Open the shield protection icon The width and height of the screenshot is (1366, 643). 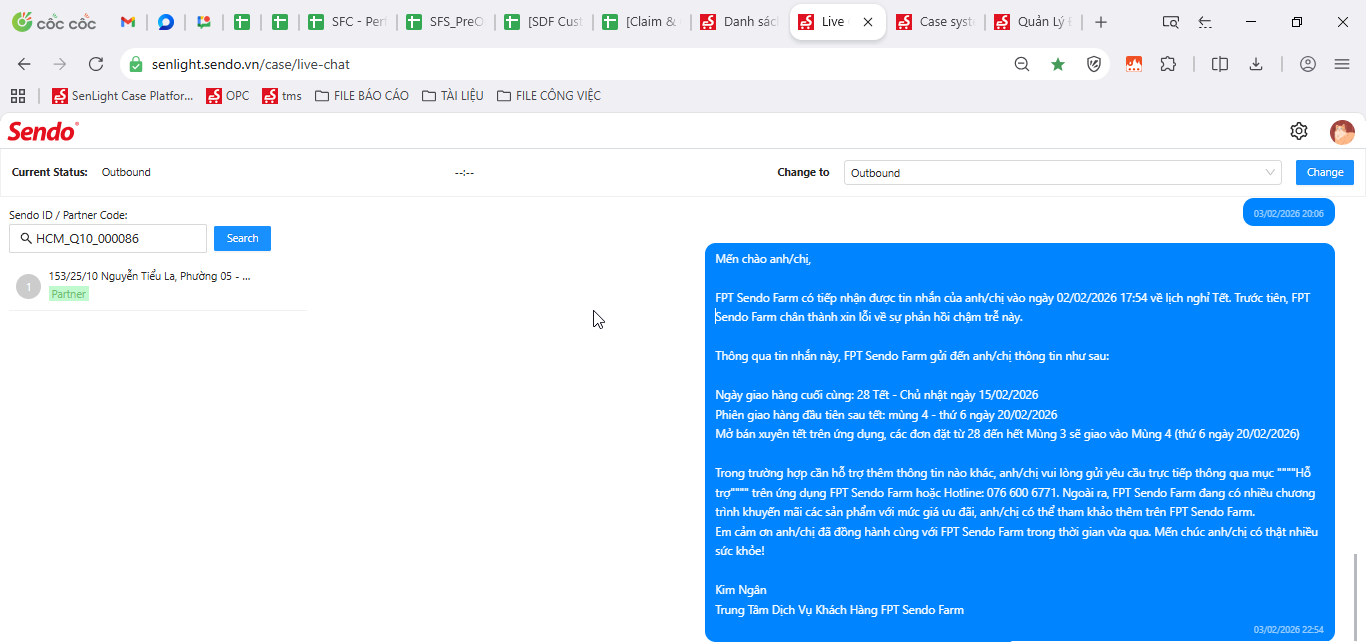1094,64
